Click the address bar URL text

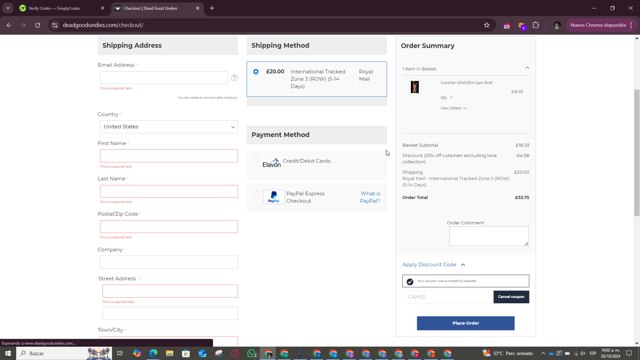pos(103,25)
